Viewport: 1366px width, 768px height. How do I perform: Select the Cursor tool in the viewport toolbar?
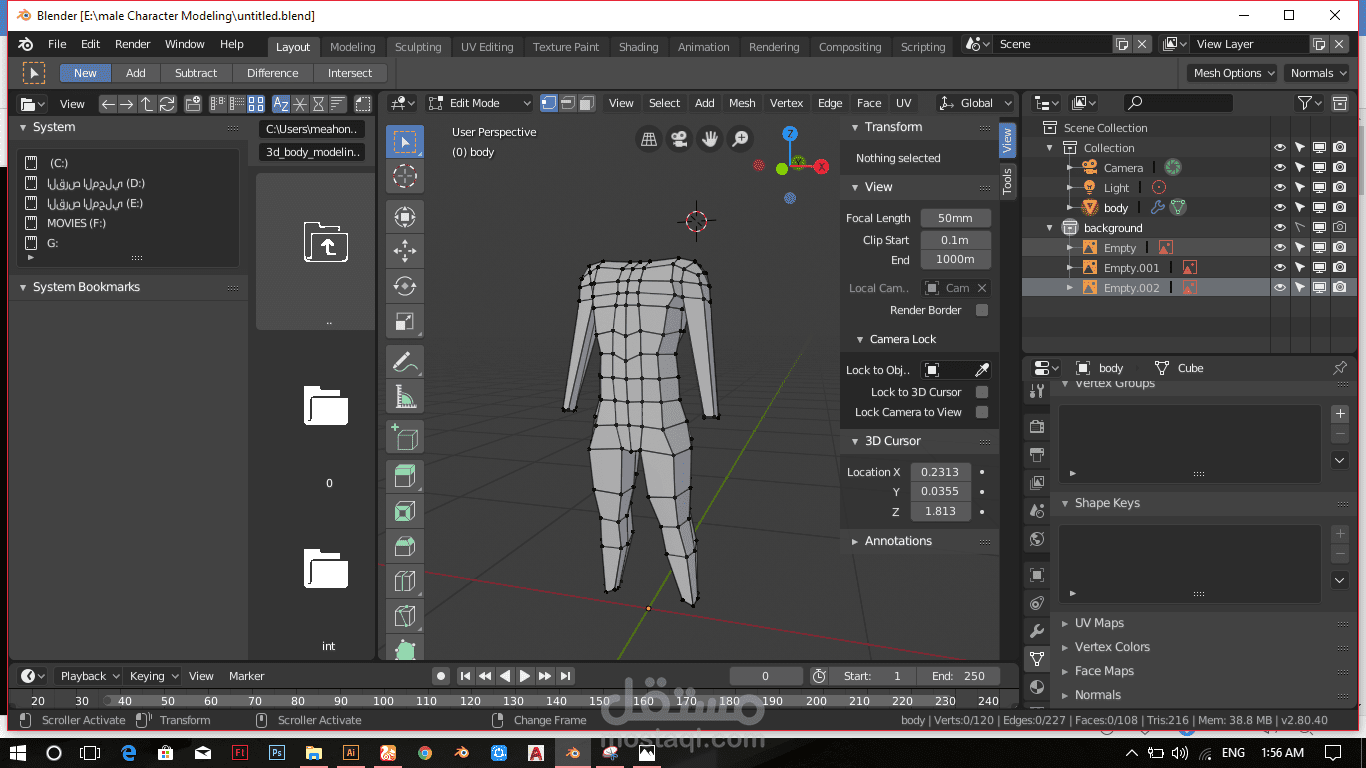click(404, 177)
